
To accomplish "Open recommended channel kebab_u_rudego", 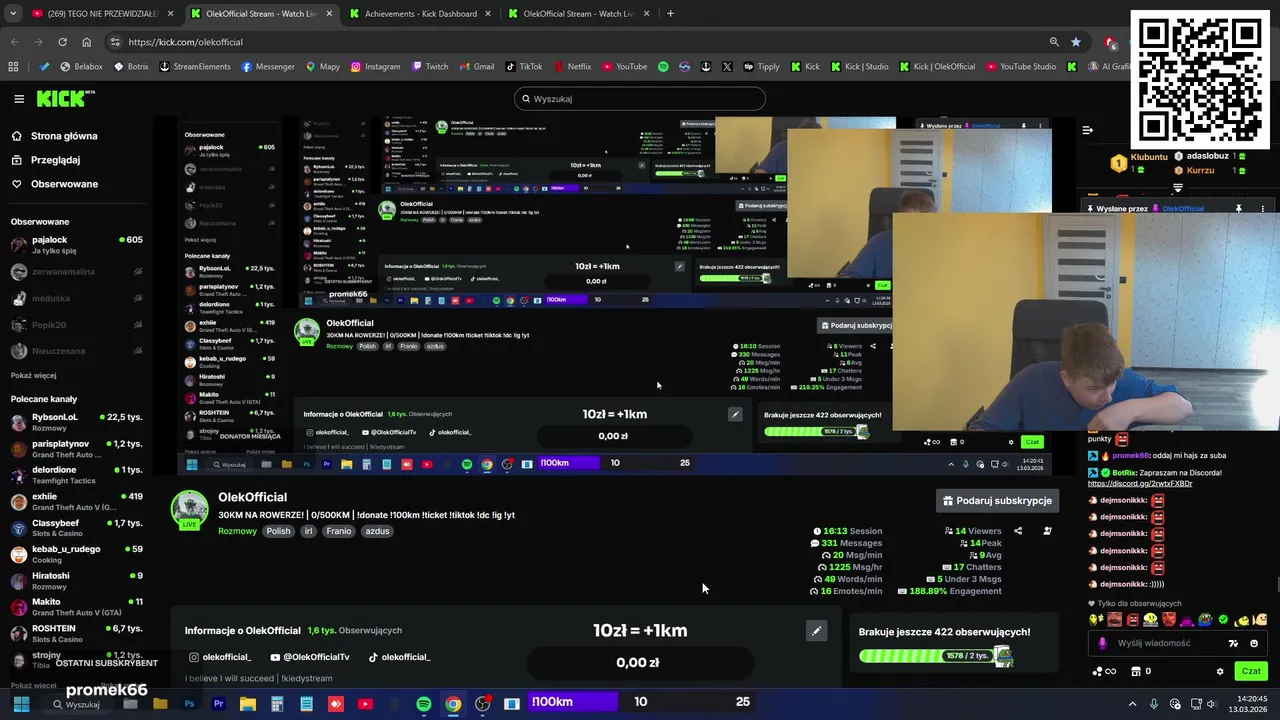I will (77, 554).
